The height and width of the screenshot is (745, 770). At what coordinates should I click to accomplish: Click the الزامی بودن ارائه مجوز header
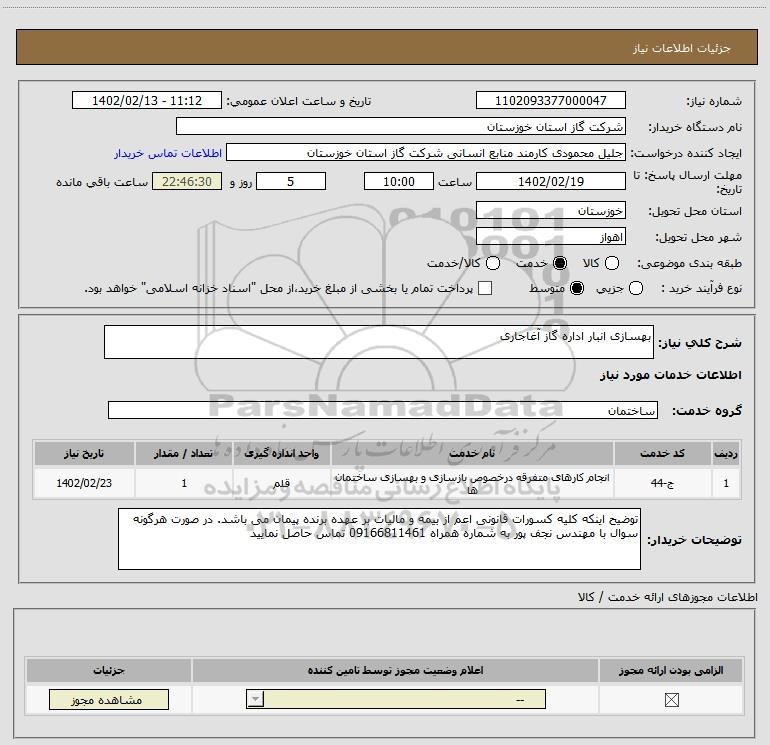click(671, 670)
